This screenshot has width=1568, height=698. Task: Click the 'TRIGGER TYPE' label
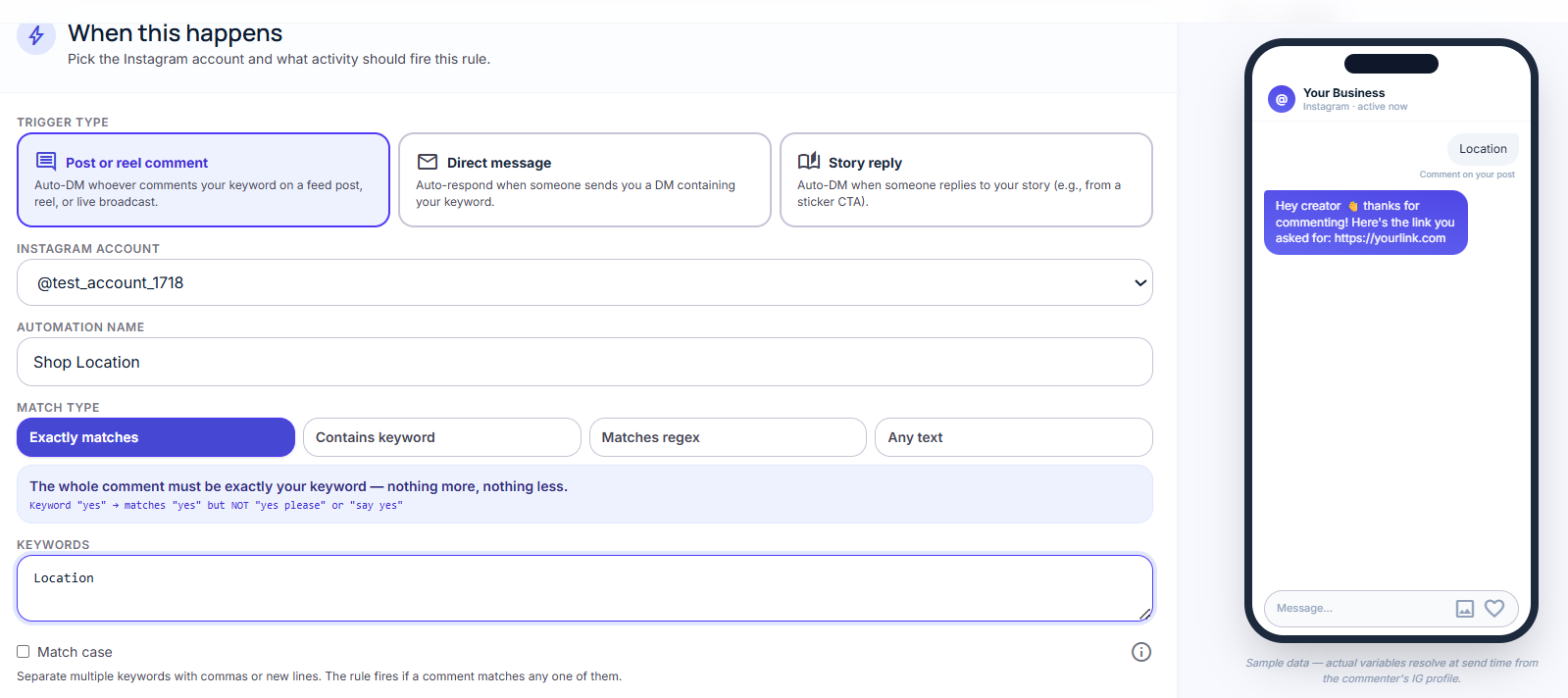63,123
